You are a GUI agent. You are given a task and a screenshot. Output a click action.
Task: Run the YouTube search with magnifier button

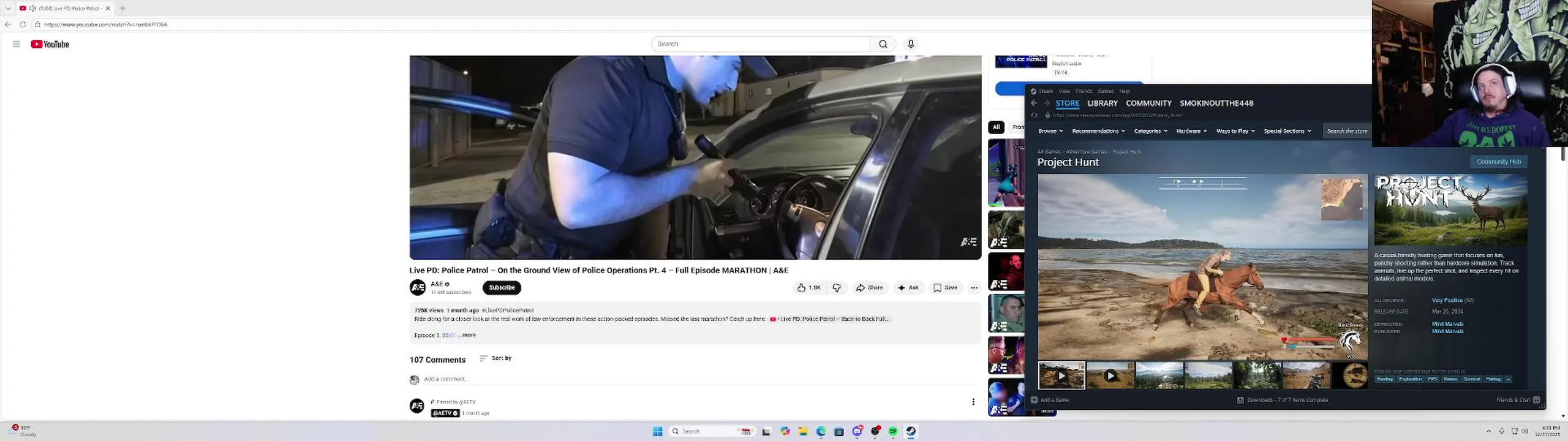coord(883,44)
